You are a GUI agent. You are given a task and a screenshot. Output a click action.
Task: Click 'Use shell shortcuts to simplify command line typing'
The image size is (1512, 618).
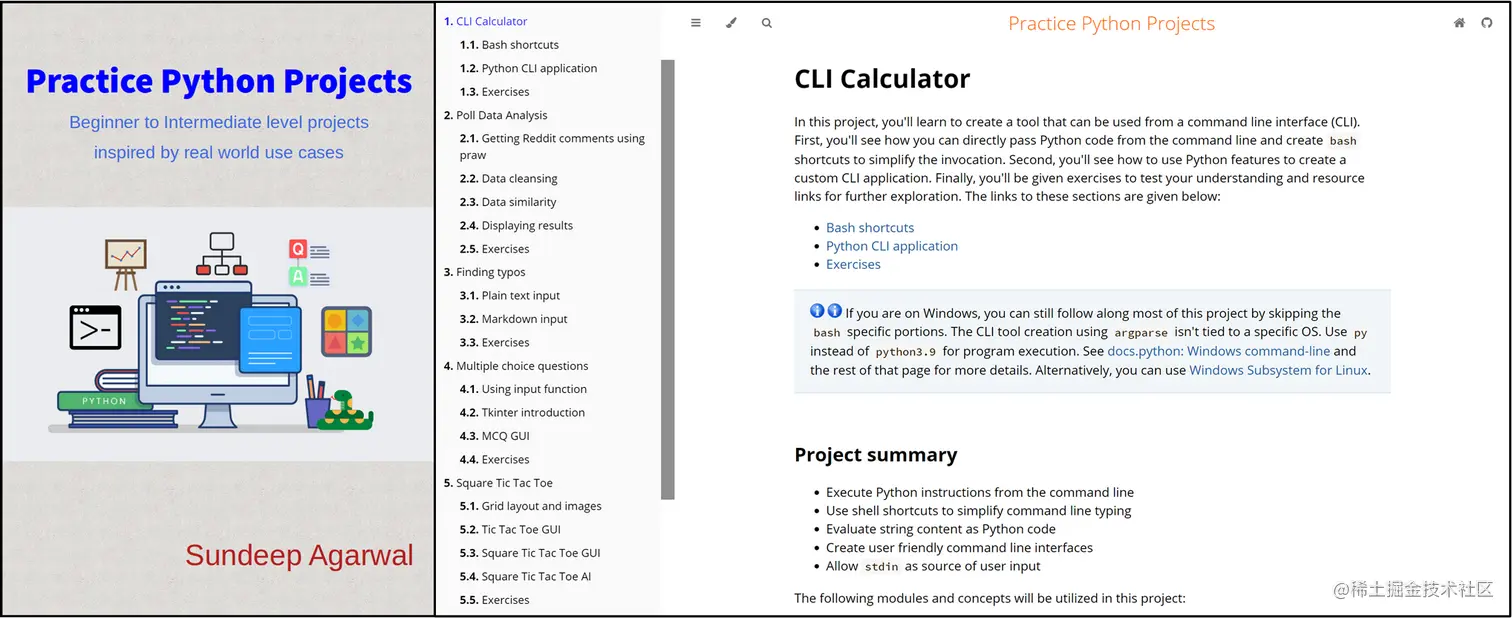point(979,511)
